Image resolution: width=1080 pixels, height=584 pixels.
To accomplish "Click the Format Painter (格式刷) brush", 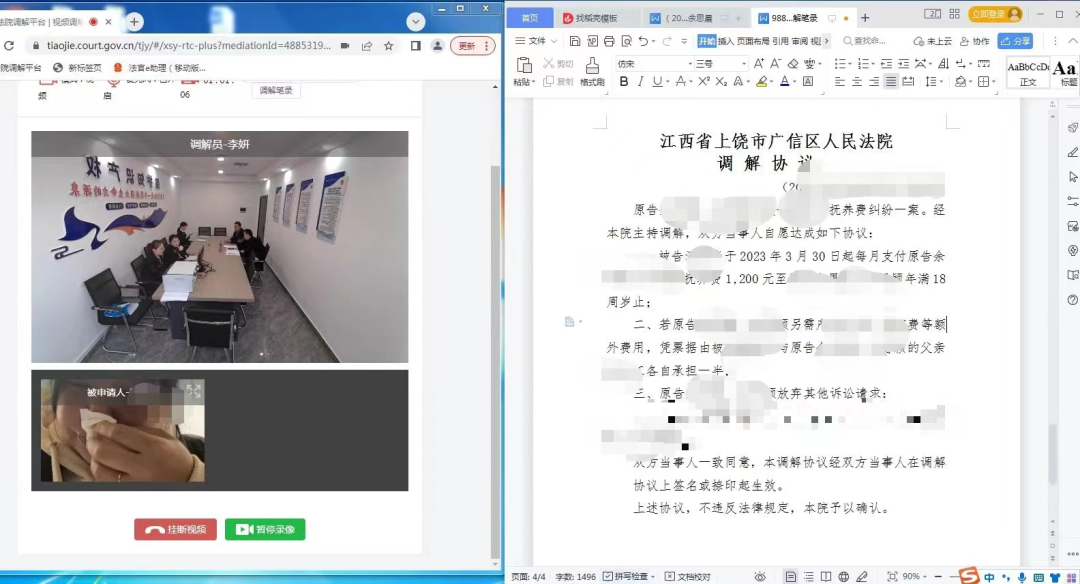I will [x=592, y=66].
